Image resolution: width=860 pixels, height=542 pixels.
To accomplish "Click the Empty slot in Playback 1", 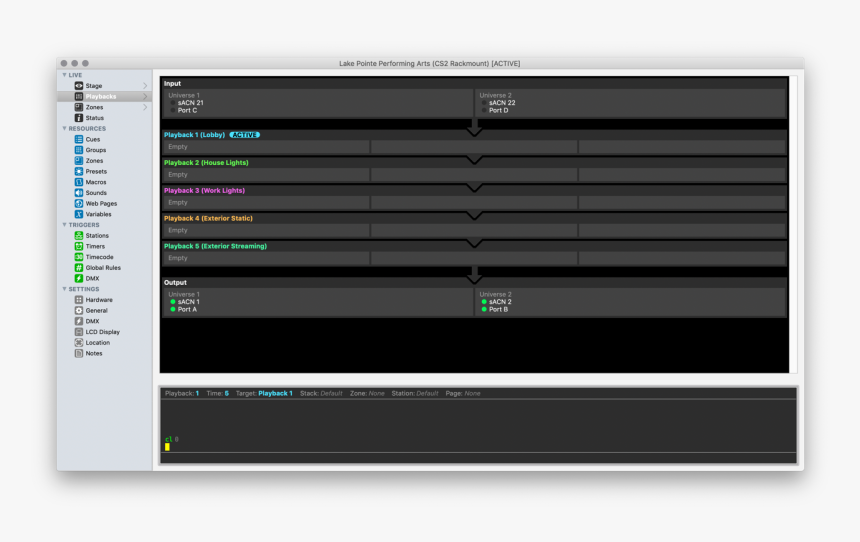I will point(267,147).
